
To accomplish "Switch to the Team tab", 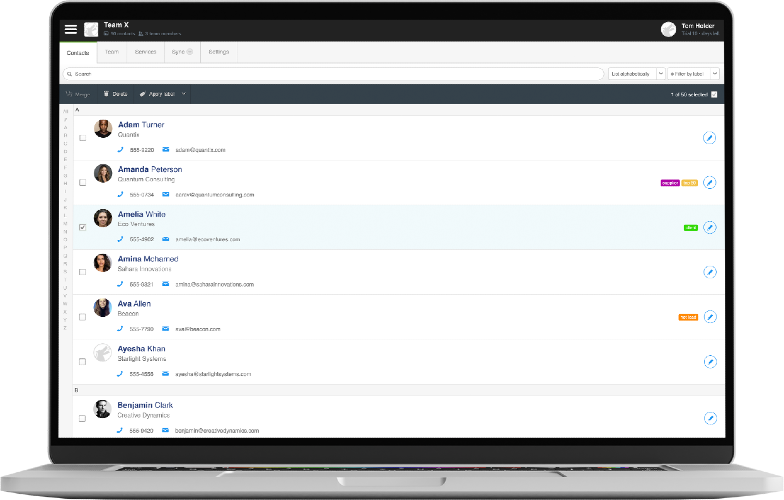I will 112,52.
